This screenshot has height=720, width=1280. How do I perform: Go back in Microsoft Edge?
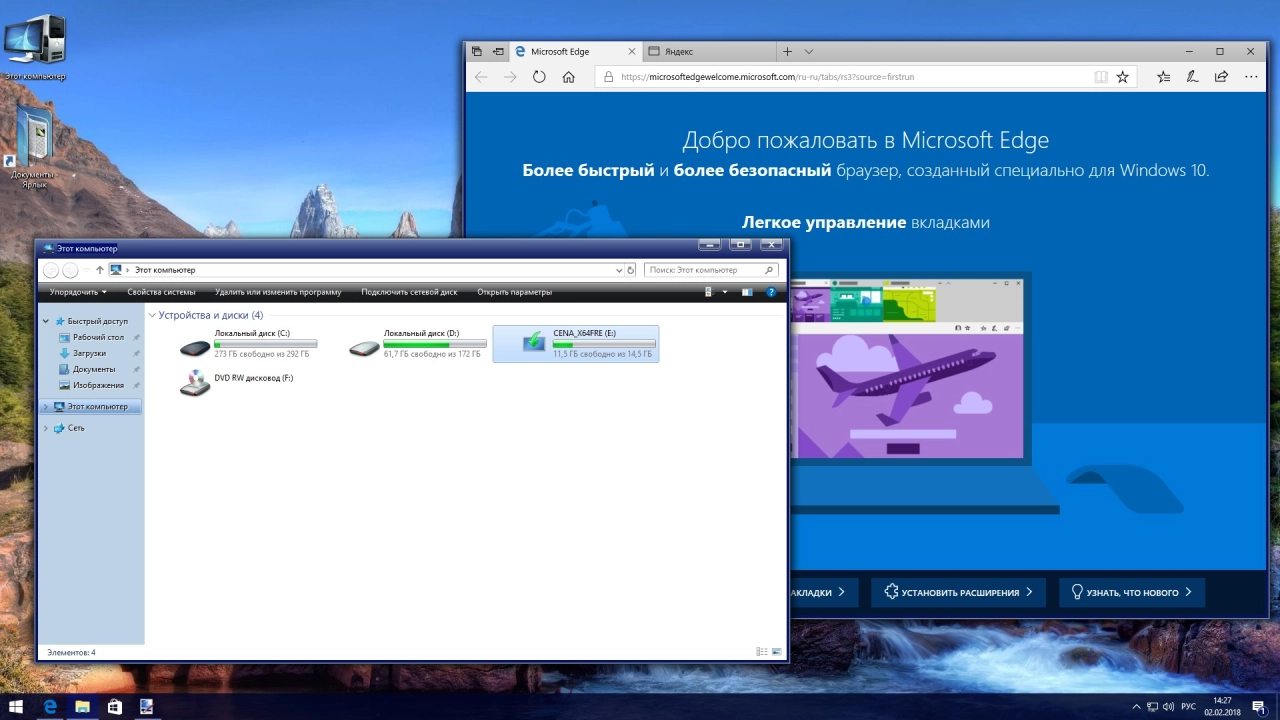tap(481, 77)
